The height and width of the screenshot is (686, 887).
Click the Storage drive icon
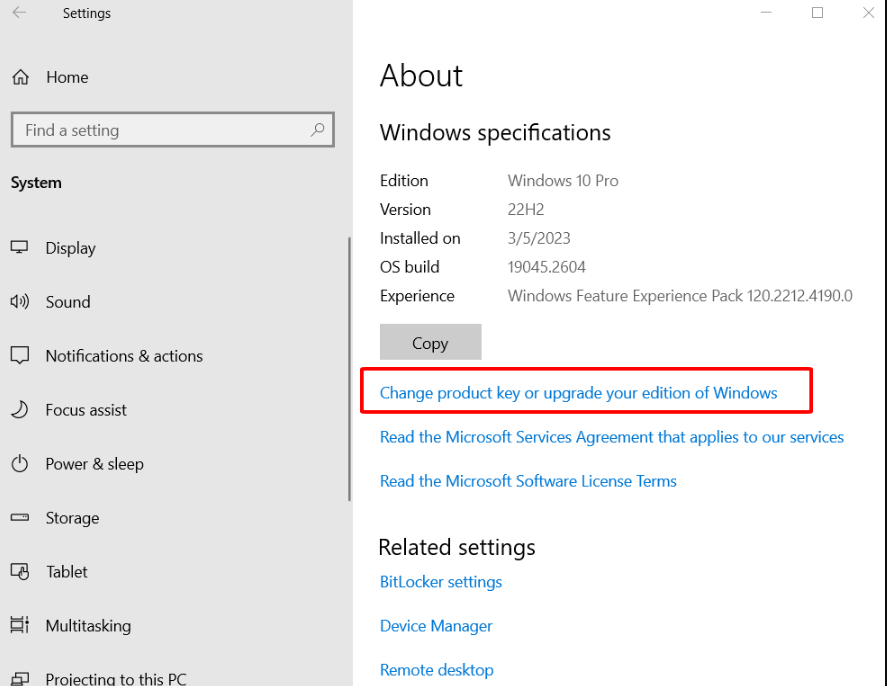20,518
